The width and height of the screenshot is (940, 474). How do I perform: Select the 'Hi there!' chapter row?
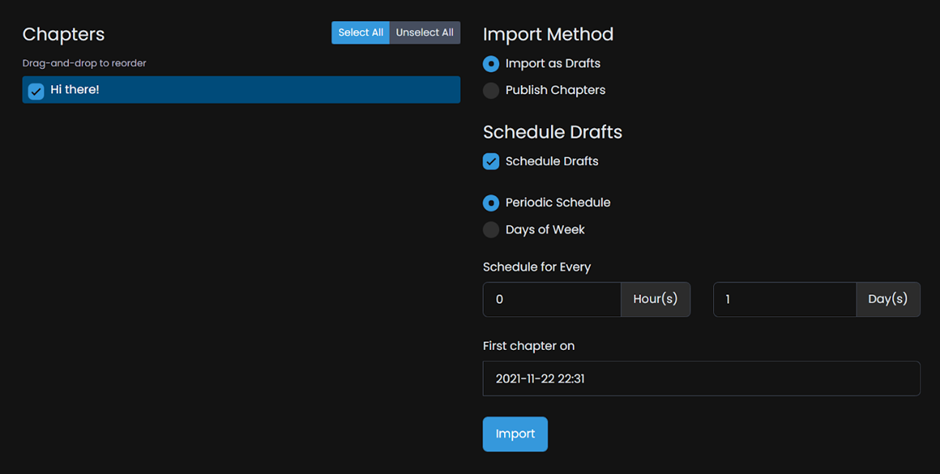pyautogui.click(x=241, y=90)
